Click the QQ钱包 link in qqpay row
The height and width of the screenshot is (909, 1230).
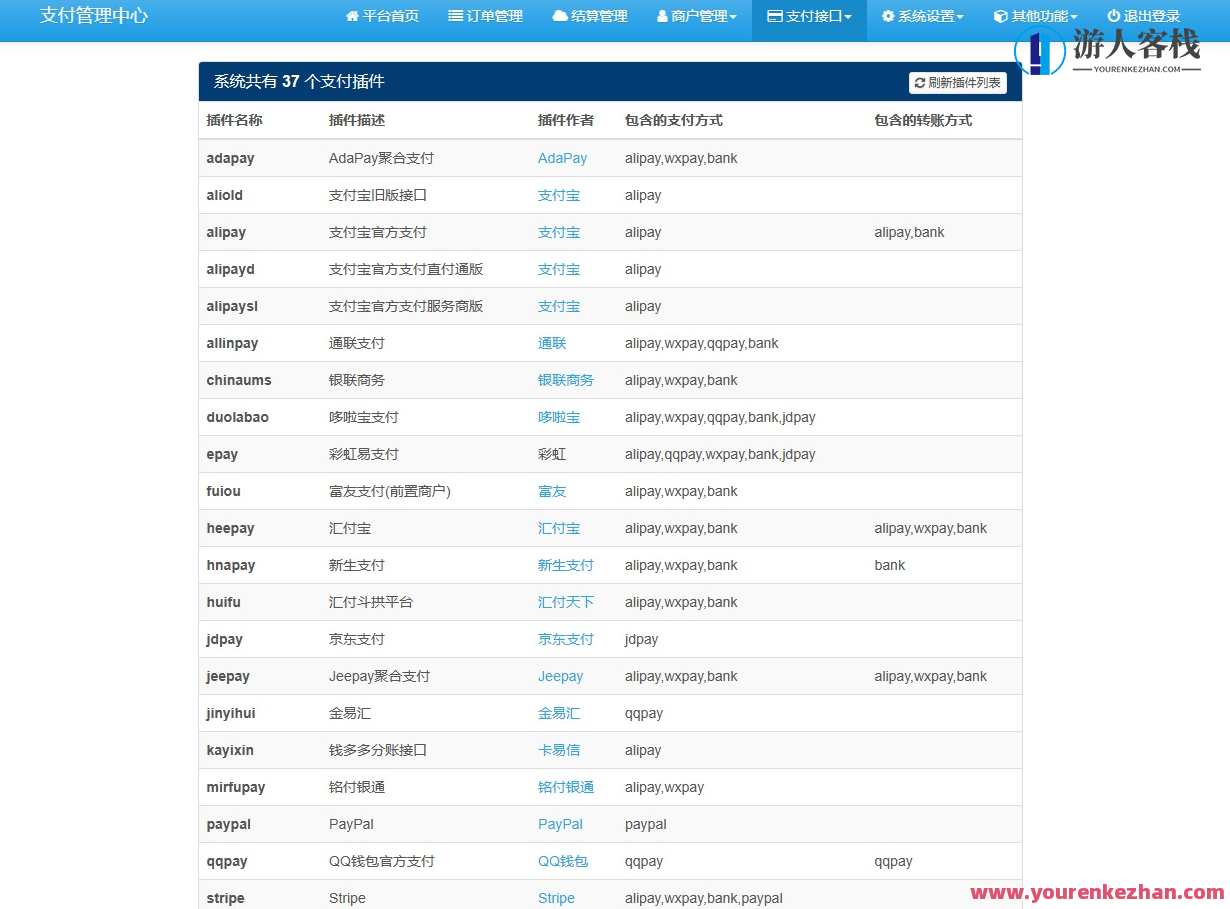(x=563, y=861)
